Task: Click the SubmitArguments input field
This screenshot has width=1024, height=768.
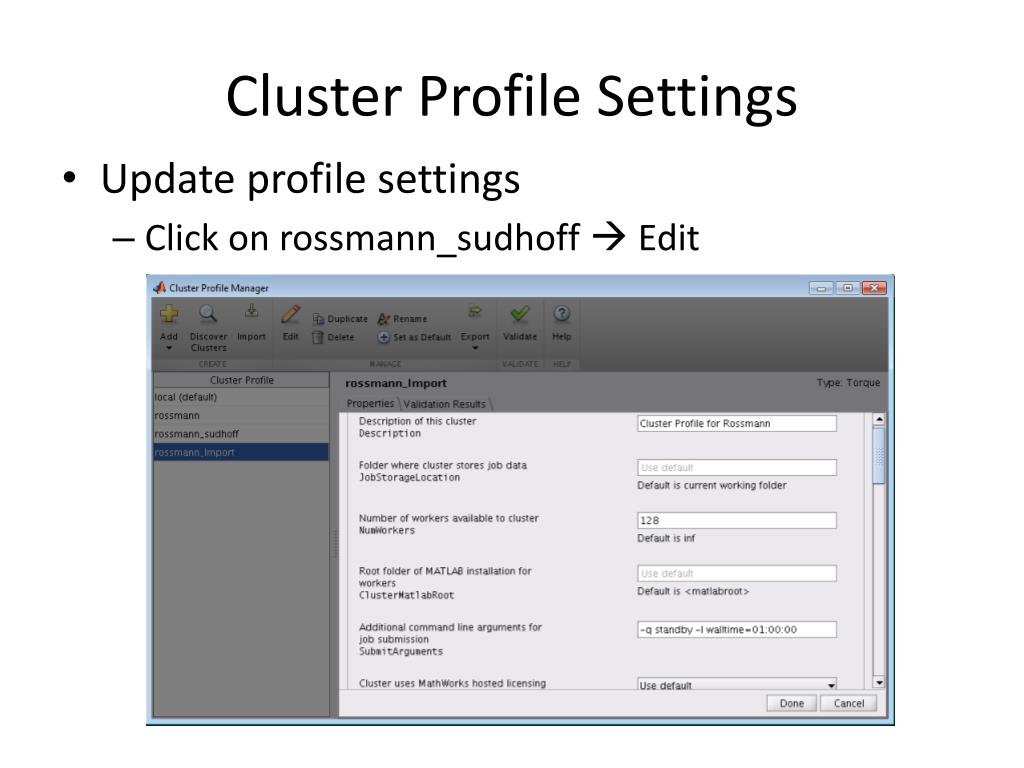Action: (x=737, y=630)
